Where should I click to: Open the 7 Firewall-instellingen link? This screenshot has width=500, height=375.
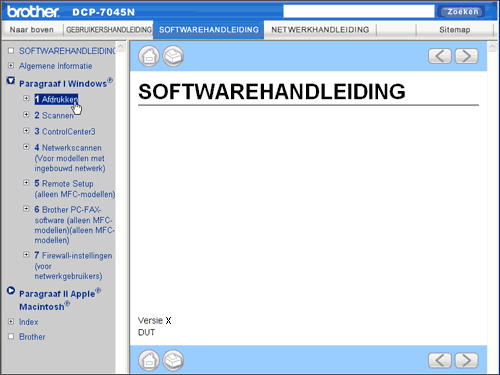tap(73, 266)
